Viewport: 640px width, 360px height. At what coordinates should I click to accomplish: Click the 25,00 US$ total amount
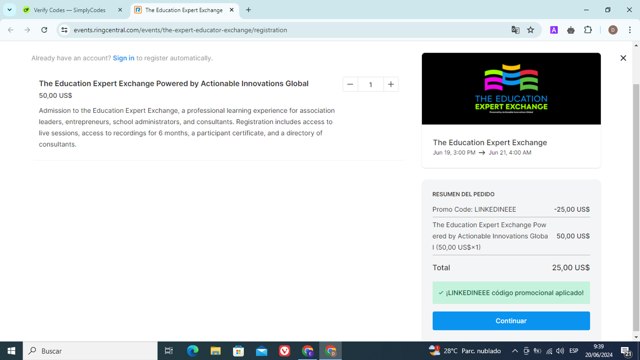click(571, 268)
